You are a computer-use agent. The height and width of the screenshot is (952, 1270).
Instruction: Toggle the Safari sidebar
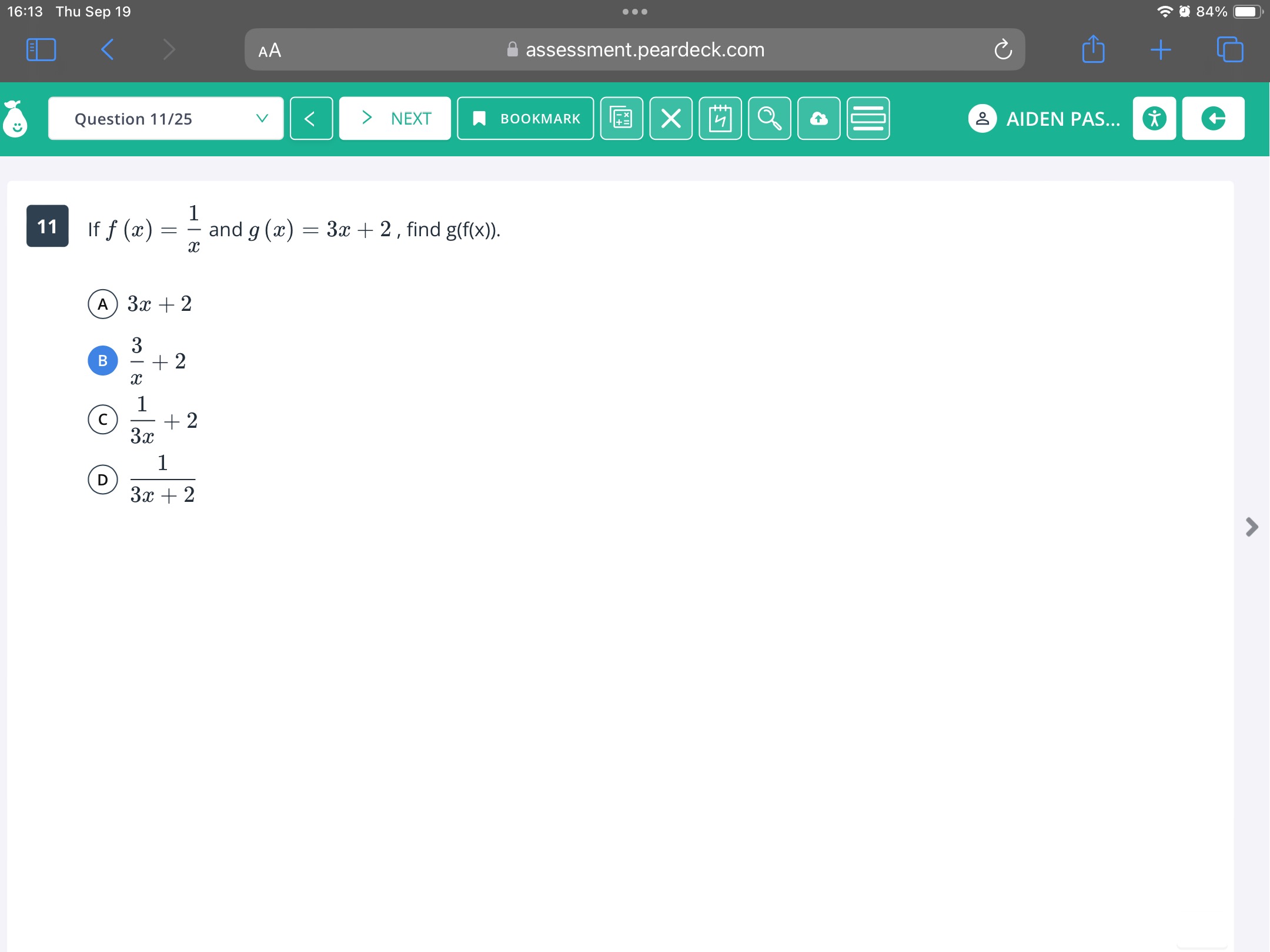(x=41, y=49)
